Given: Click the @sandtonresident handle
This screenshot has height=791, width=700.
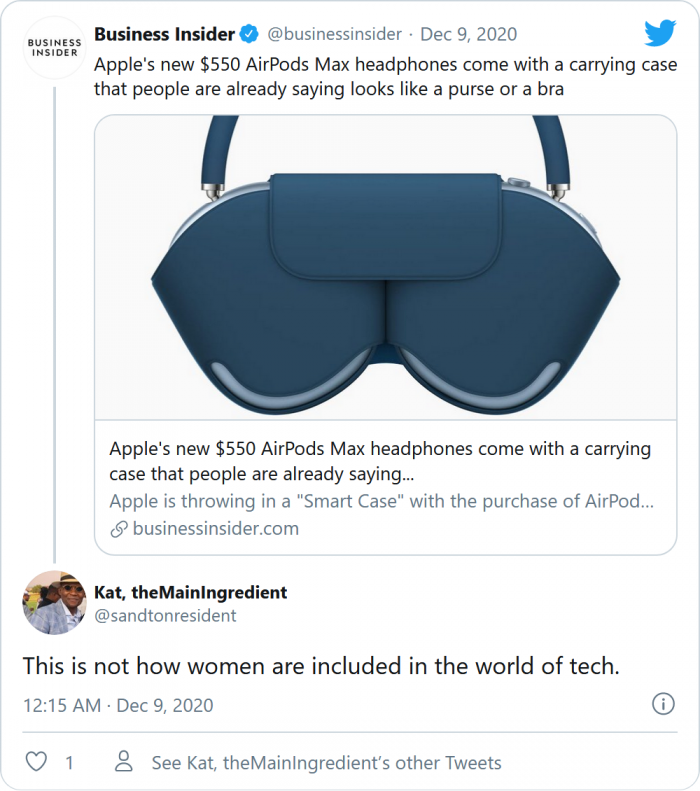Looking at the screenshot, I should click(x=165, y=616).
